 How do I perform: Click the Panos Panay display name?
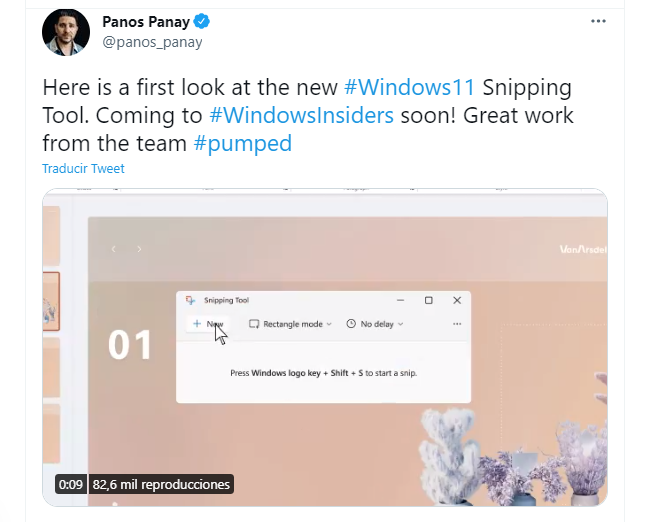pos(146,21)
